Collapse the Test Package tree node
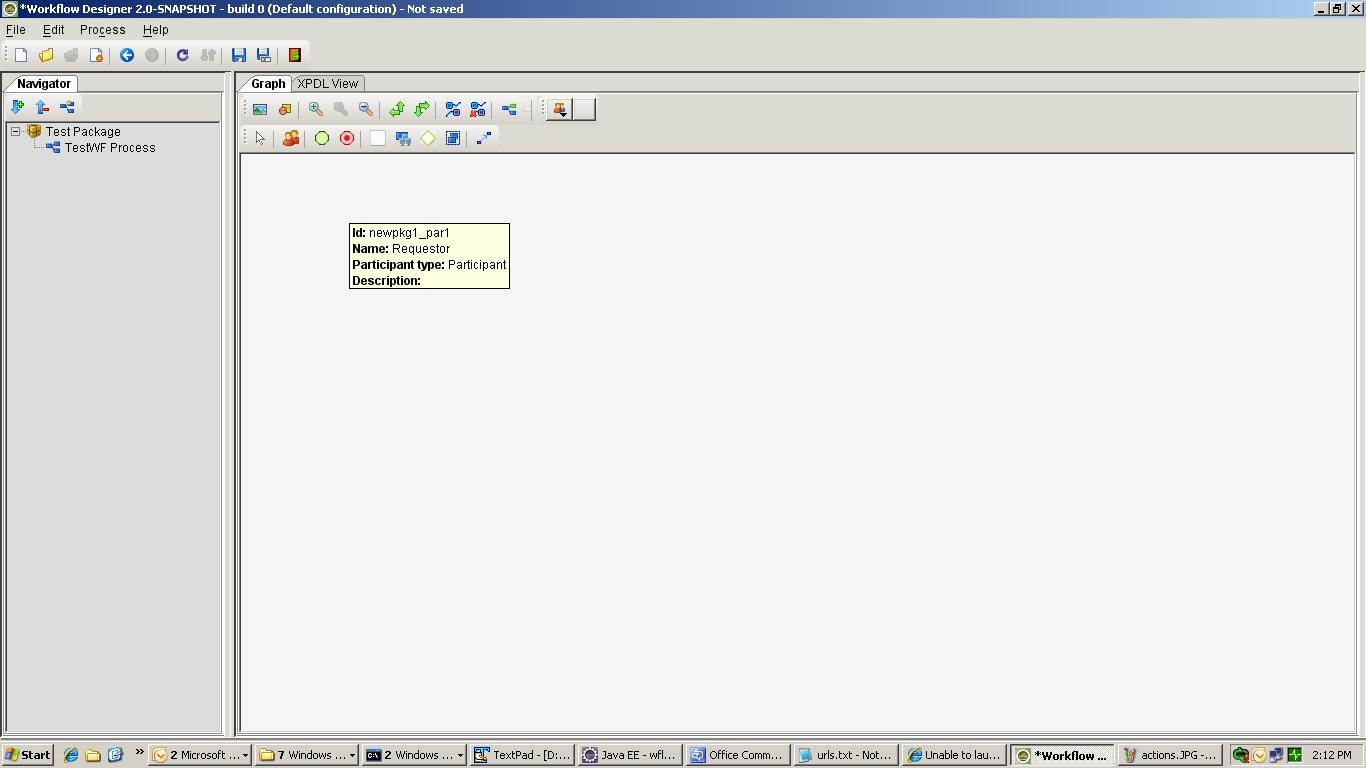The height and width of the screenshot is (768, 1366). coord(16,131)
